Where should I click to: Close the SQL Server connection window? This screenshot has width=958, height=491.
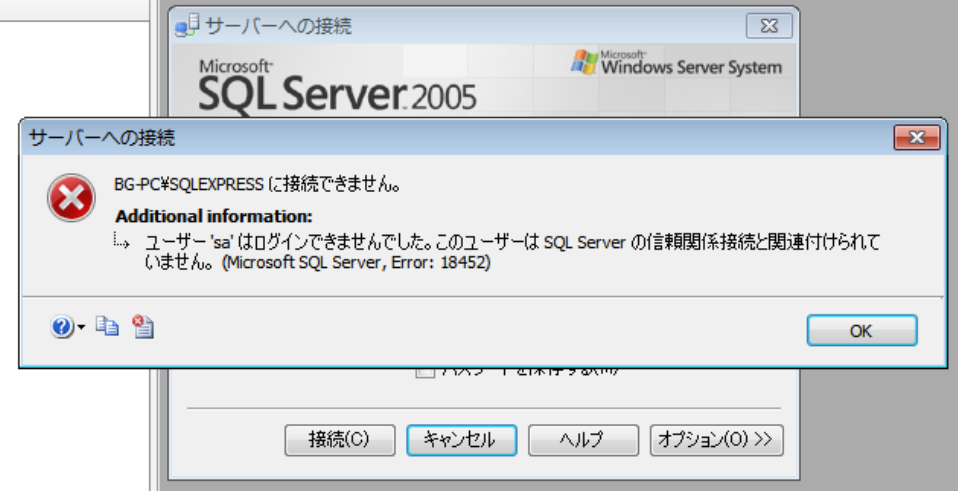click(769, 26)
